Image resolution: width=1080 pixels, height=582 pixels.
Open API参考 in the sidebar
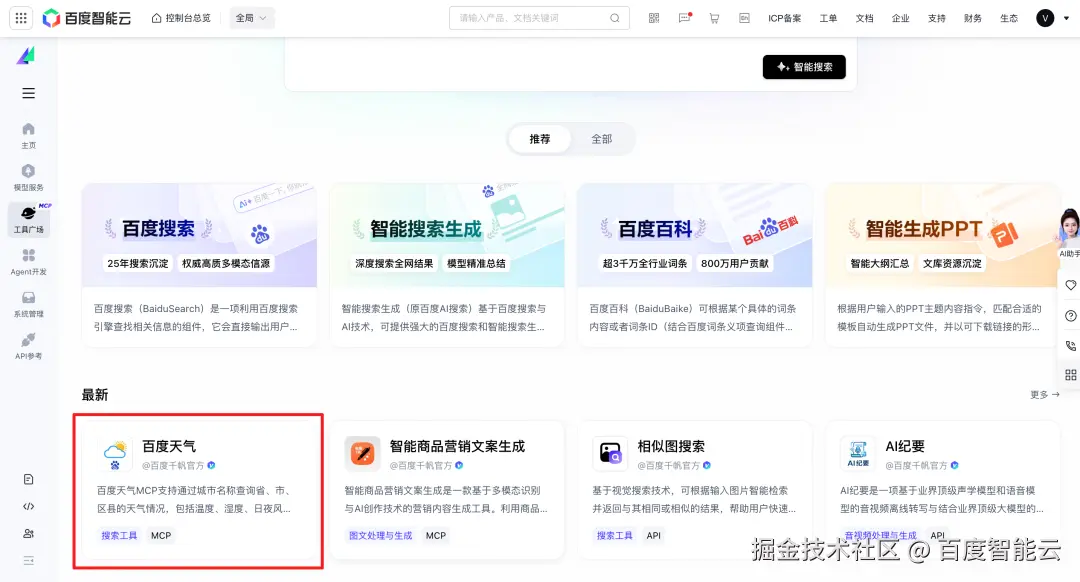point(28,346)
